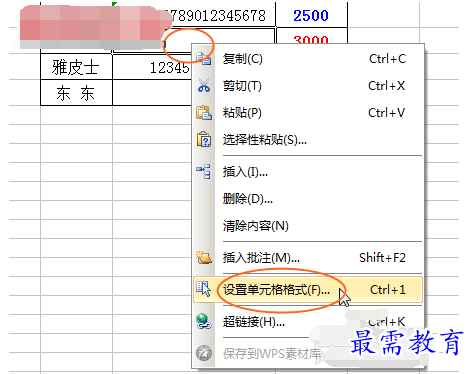Click the clipboard Paste icon
This screenshot has height=374, width=472.
(204, 113)
